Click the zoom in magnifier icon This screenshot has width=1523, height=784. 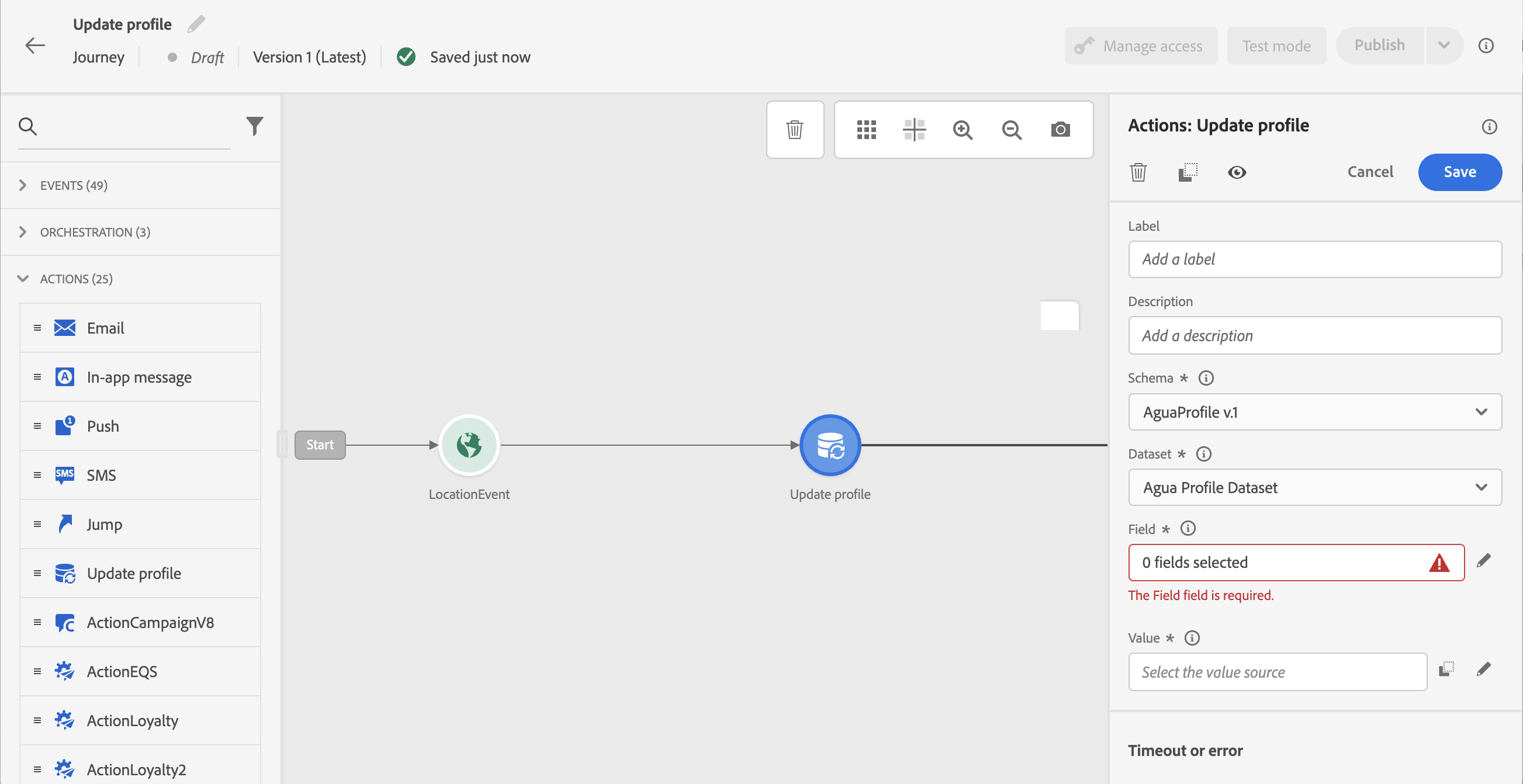click(x=962, y=129)
